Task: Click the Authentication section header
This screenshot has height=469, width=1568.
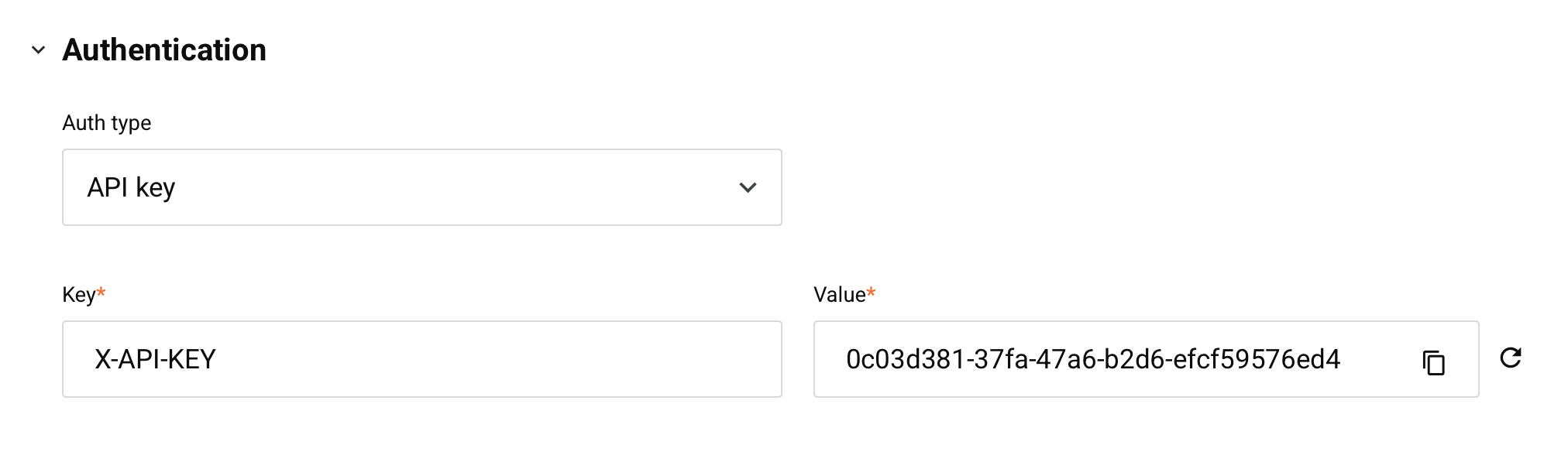Action: point(165,50)
